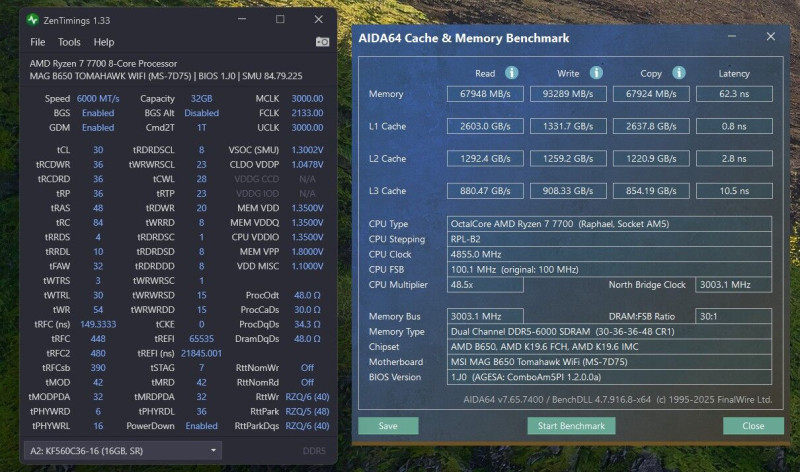The height and width of the screenshot is (472, 800).
Task: Click the ZenTimings app logo icon
Action: coord(33,20)
